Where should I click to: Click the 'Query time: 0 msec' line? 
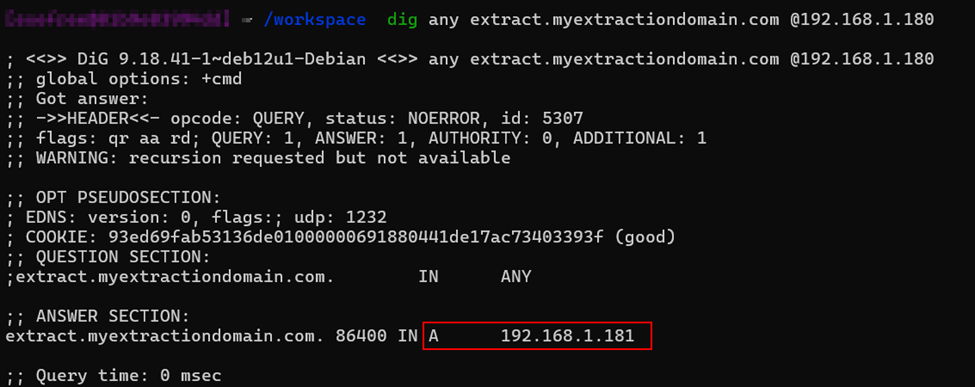click(x=113, y=376)
